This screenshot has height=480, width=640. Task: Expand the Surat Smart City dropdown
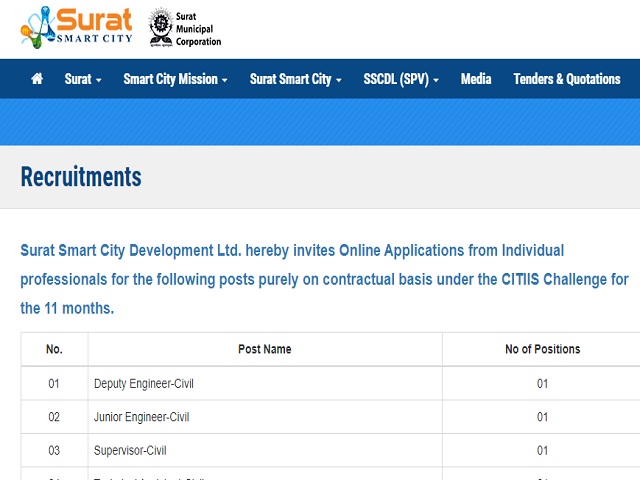tap(296, 79)
